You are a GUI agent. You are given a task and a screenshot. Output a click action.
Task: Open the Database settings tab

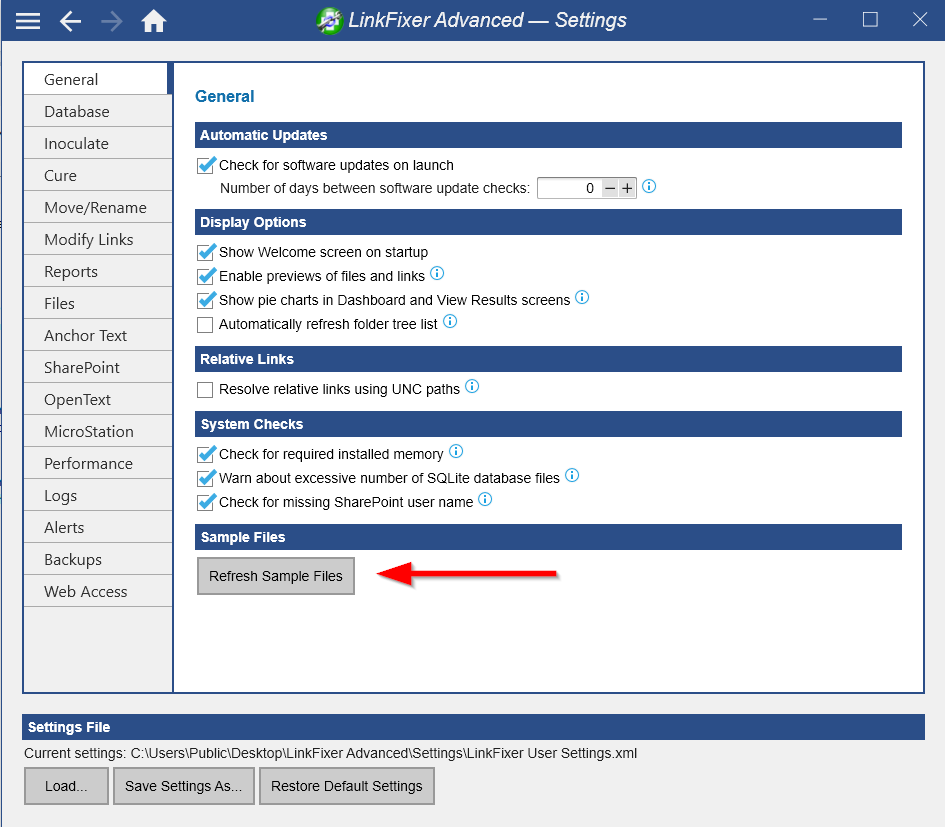pyautogui.click(x=98, y=112)
